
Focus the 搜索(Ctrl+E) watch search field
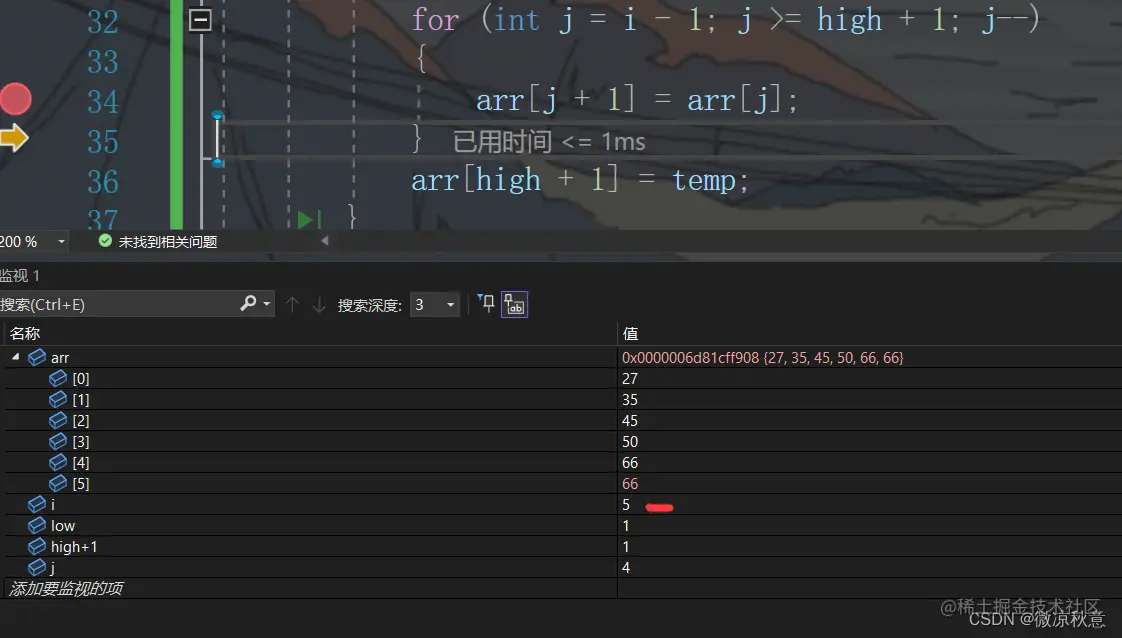click(118, 305)
